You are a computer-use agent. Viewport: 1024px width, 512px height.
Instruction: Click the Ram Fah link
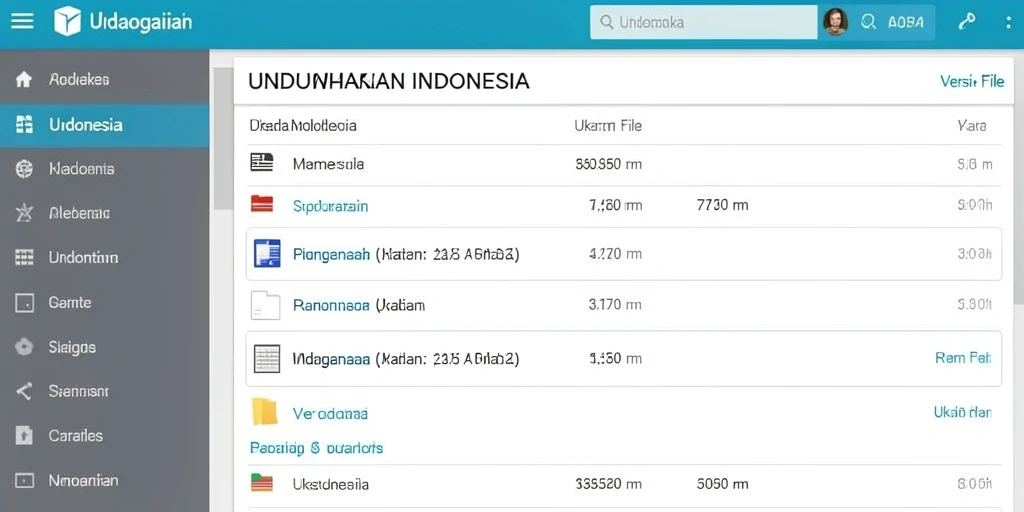click(x=963, y=358)
